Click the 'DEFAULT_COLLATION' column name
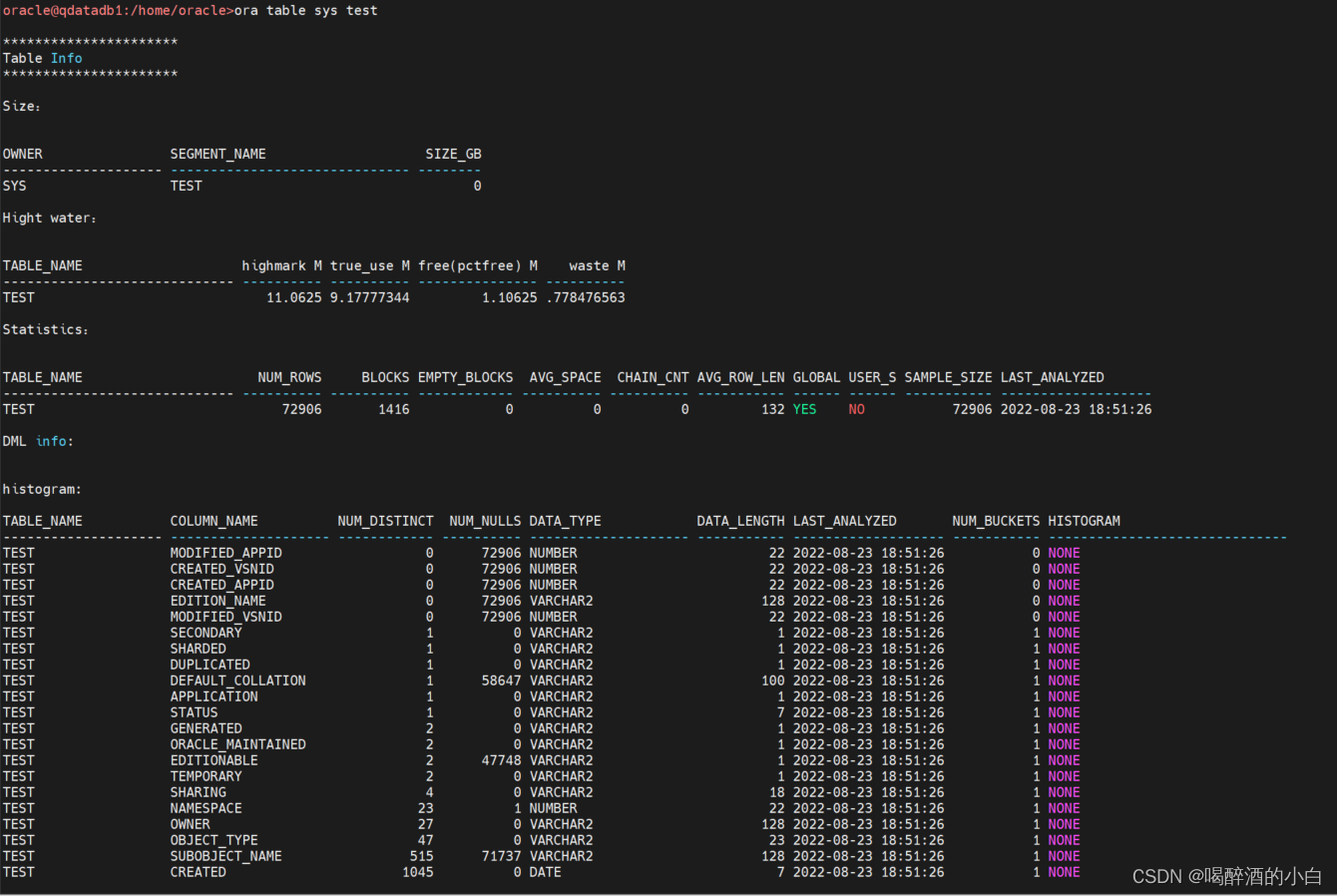Screen dimensions: 1337x896 [237, 680]
